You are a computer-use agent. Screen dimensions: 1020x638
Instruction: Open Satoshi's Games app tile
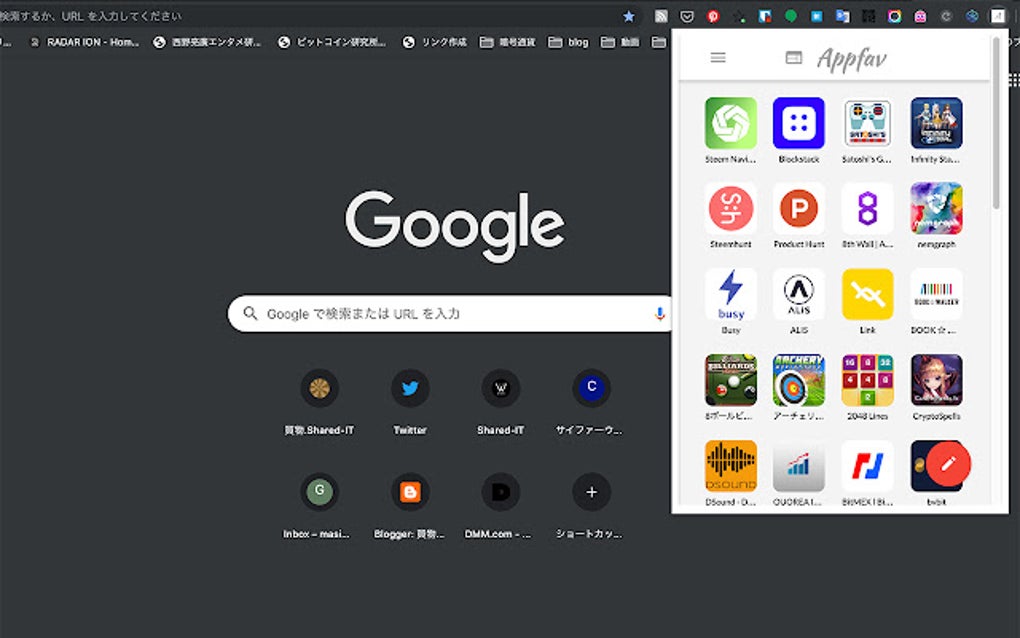point(867,124)
